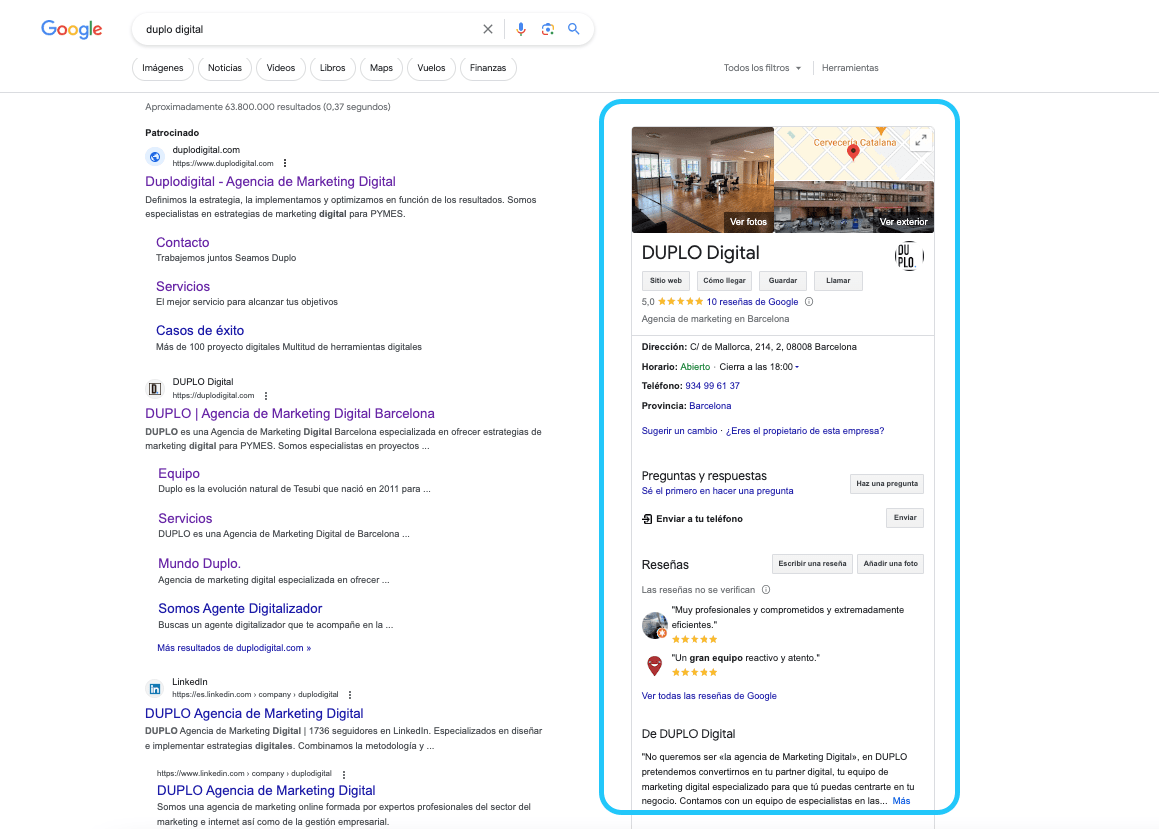Select the Noticias filter tab
1159x829 pixels.
[225, 68]
